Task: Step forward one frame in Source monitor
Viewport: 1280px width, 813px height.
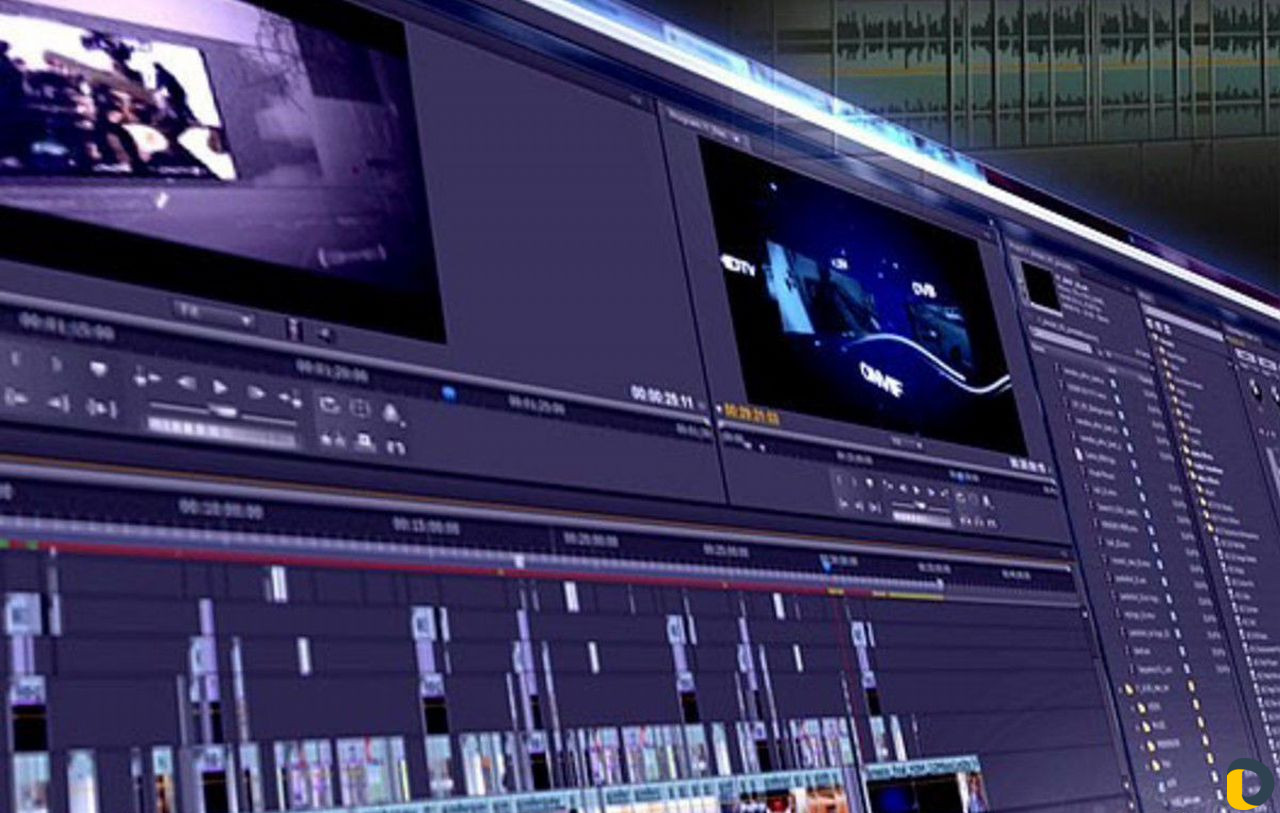Action: point(256,392)
